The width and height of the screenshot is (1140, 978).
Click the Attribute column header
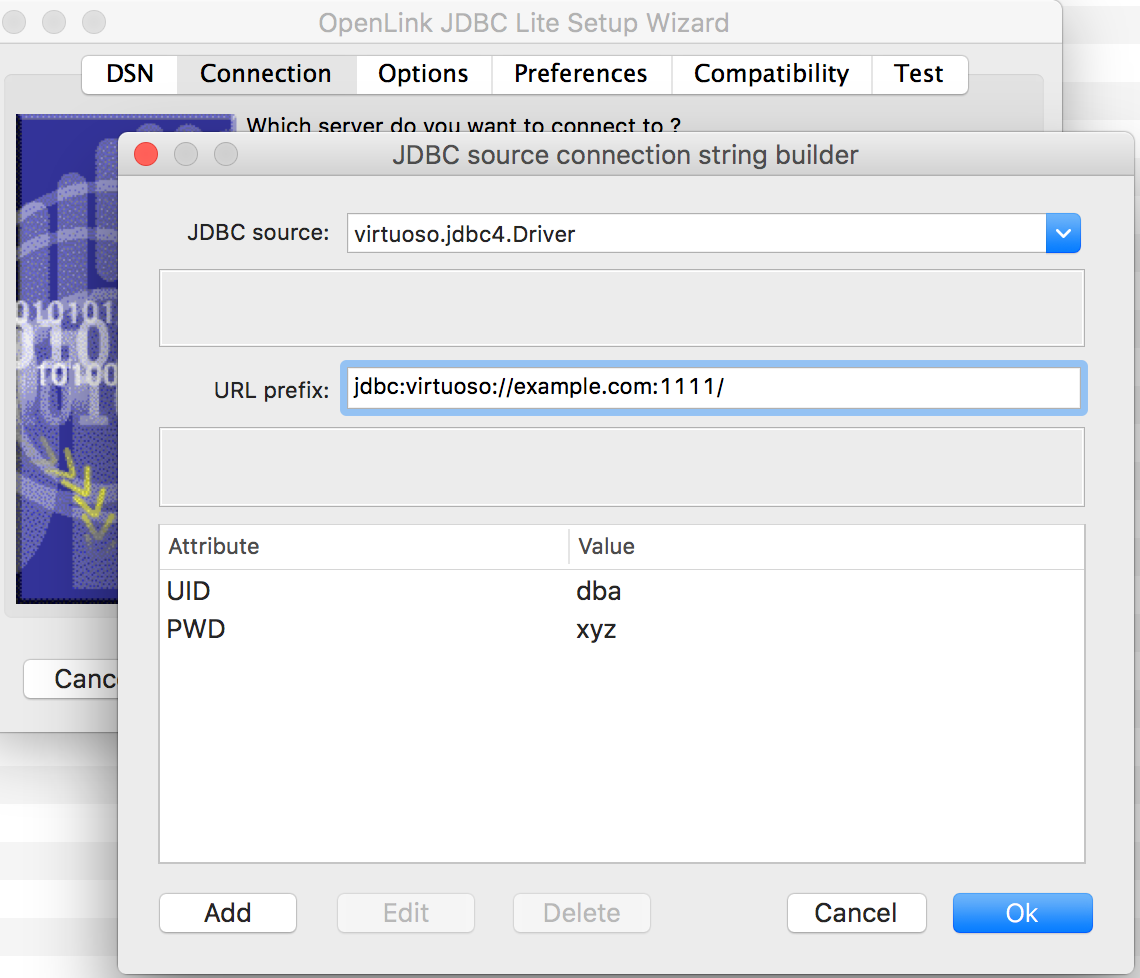click(364, 547)
